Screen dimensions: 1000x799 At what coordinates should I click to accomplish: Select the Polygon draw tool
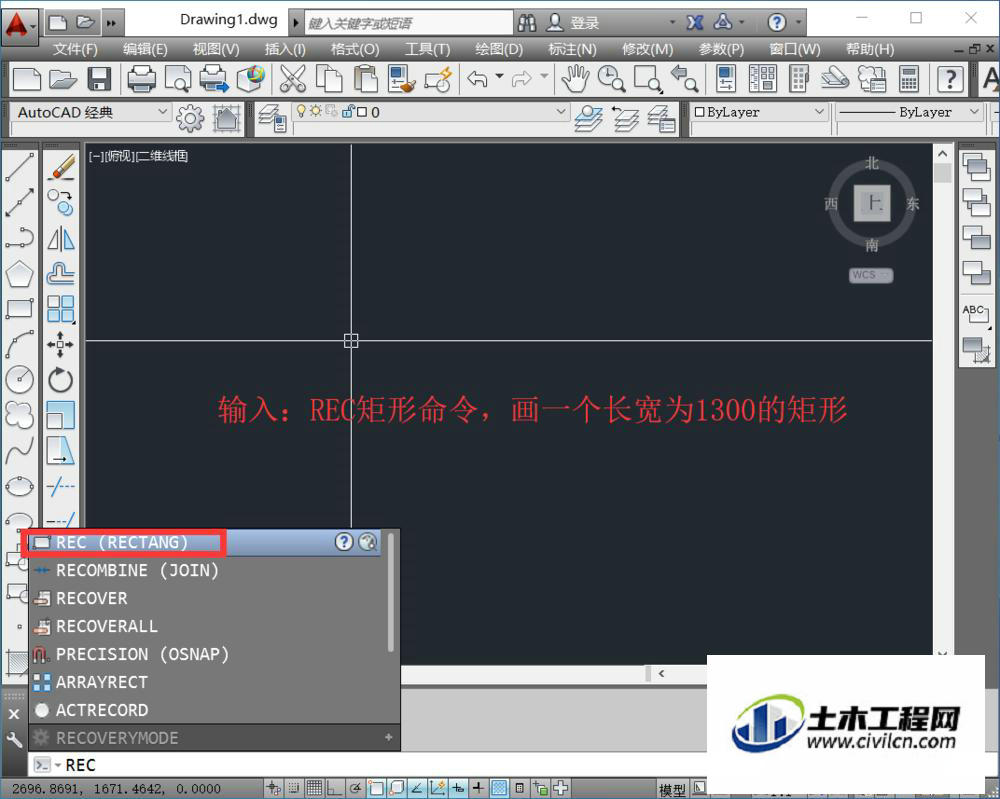(19, 274)
